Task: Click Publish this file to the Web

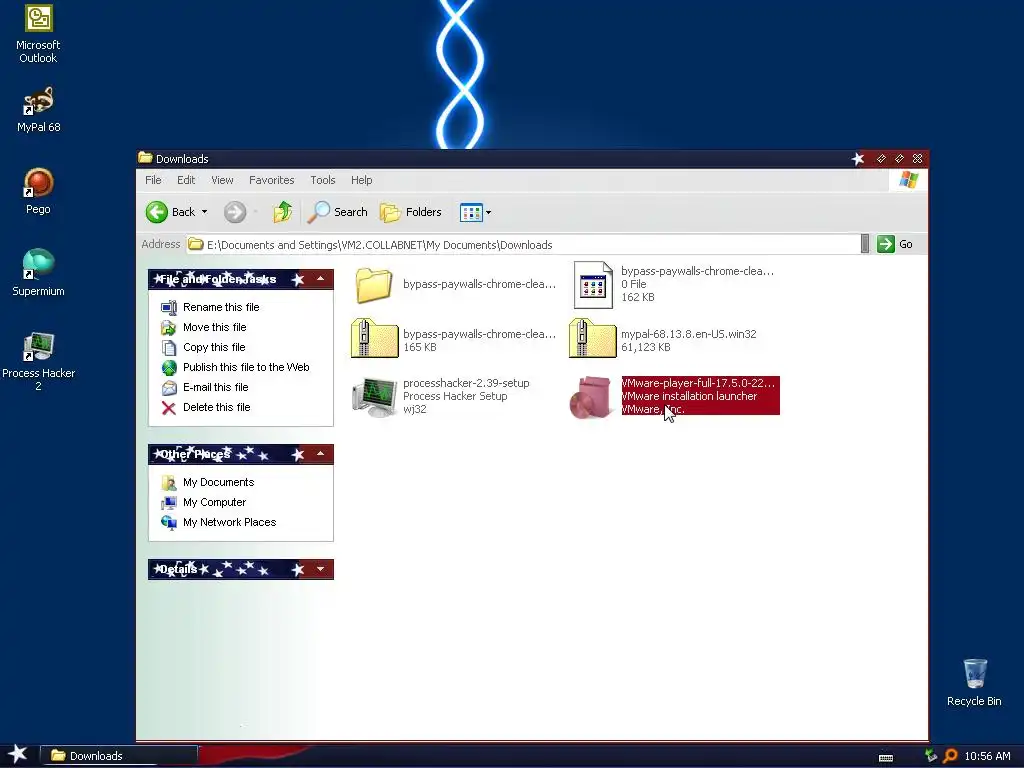Action: pos(246,367)
